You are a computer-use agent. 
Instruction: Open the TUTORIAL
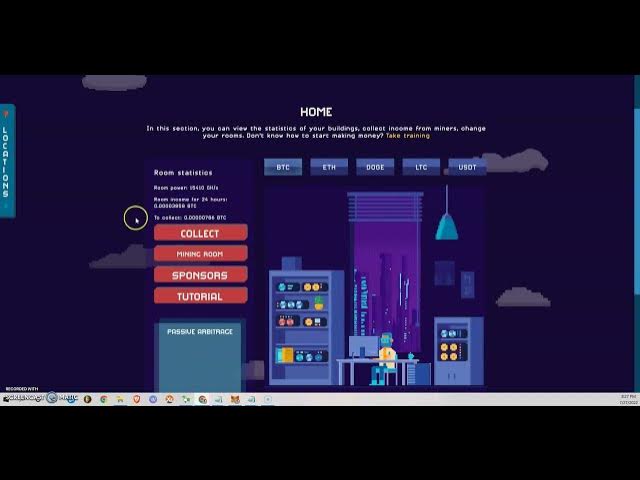coord(200,296)
